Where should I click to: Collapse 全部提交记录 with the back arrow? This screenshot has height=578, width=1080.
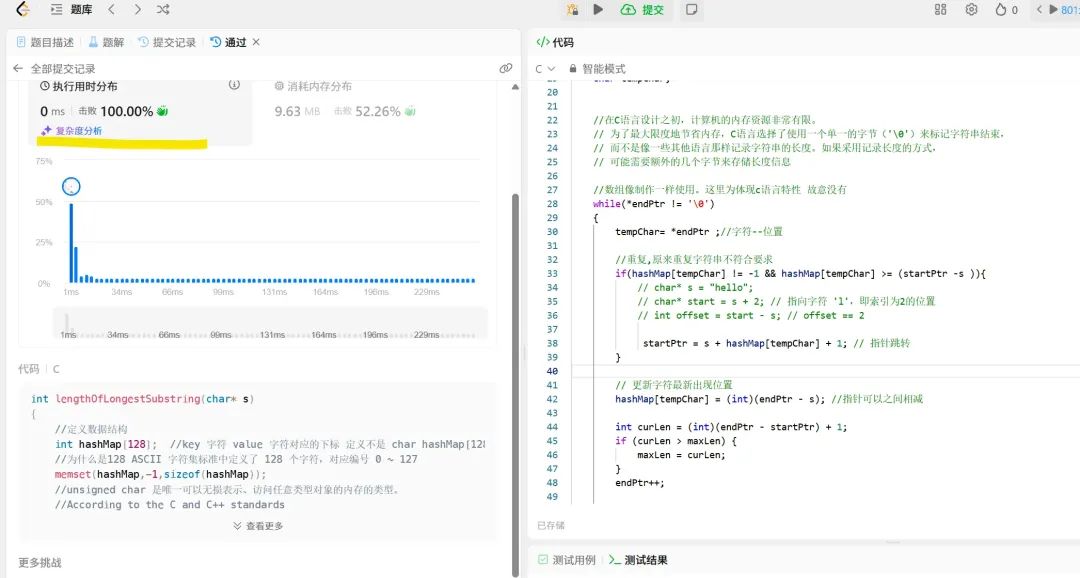(18, 68)
